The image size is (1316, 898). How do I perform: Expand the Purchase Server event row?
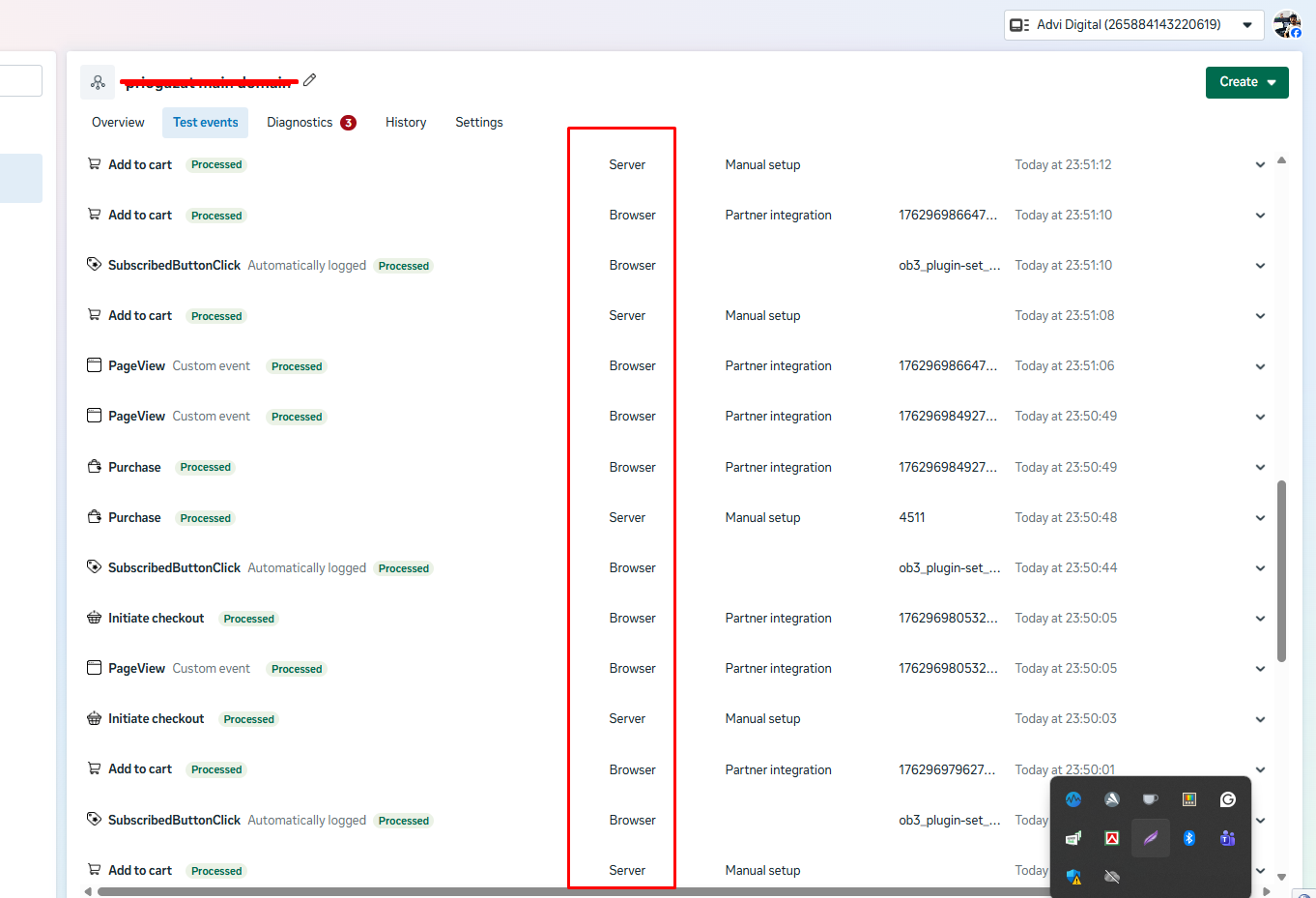pyautogui.click(x=1260, y=518)
